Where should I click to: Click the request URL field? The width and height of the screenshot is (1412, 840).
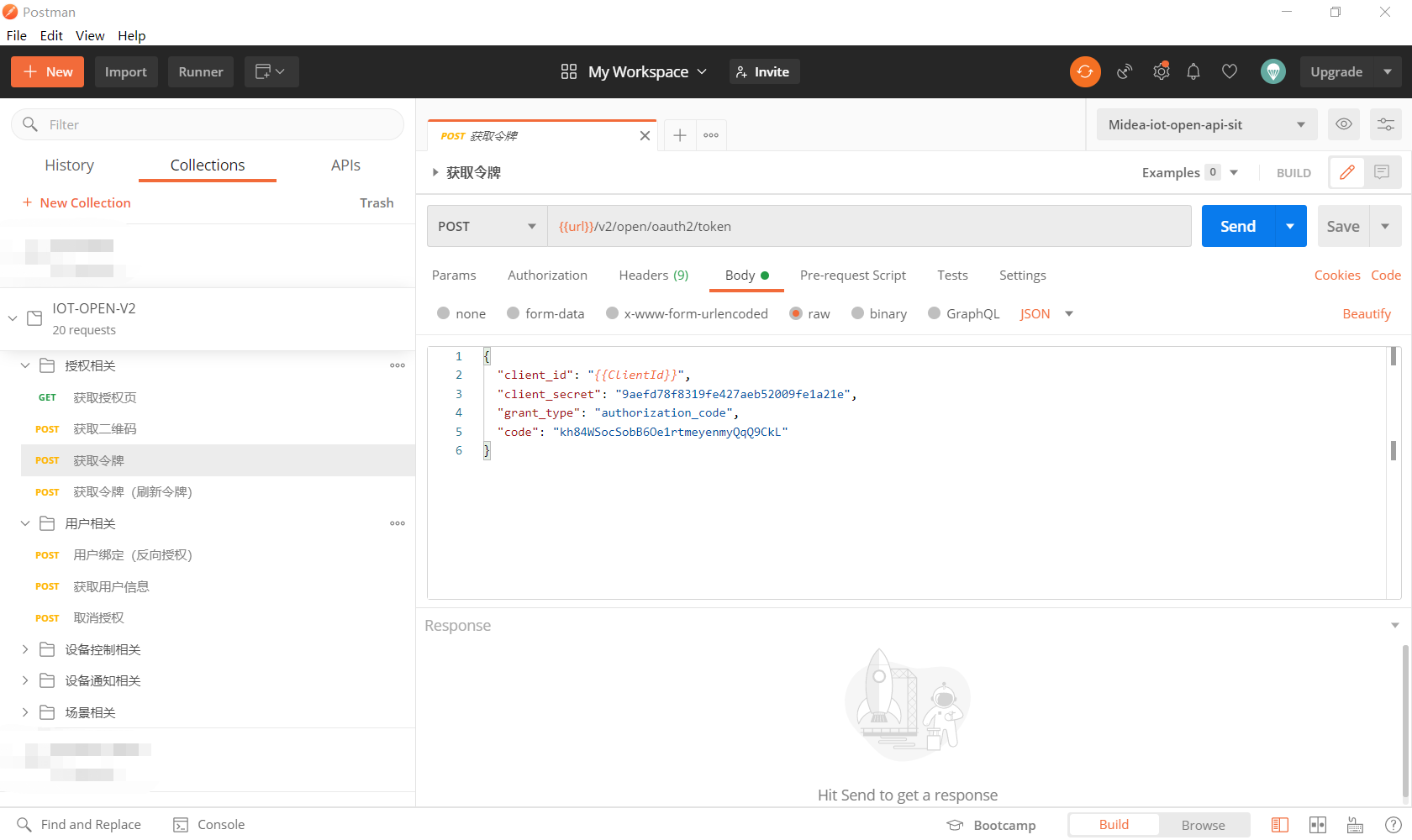click(x=869, y=226)
